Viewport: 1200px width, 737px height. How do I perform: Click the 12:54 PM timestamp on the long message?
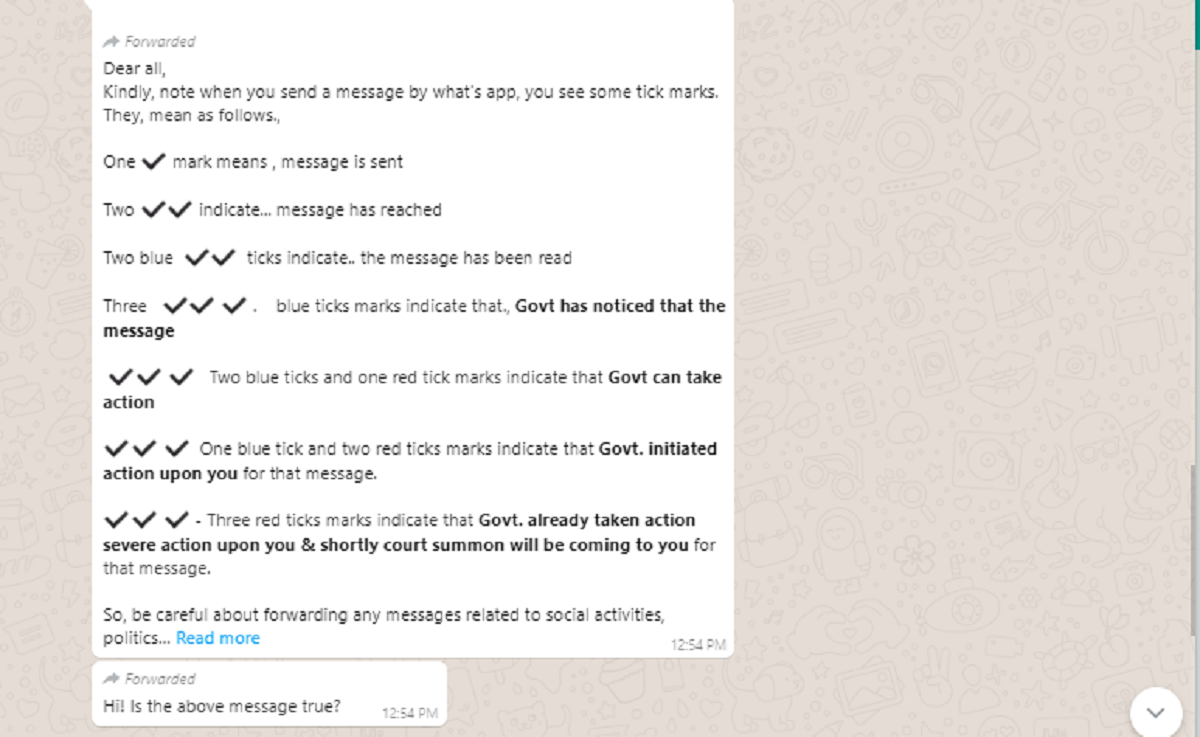698,645
